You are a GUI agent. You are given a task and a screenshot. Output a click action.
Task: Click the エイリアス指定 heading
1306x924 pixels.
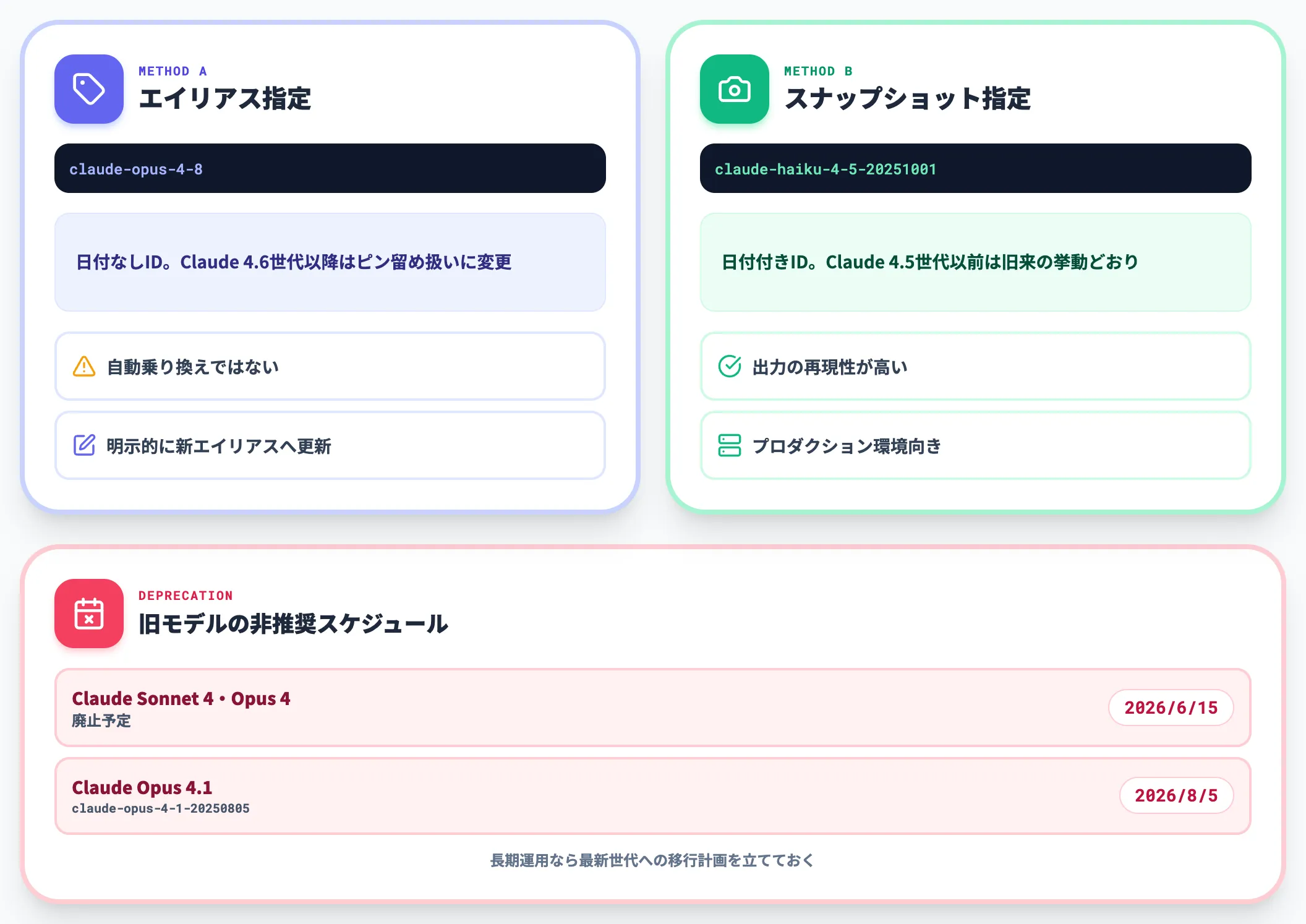pyautogui.click(x=225, y=99)
